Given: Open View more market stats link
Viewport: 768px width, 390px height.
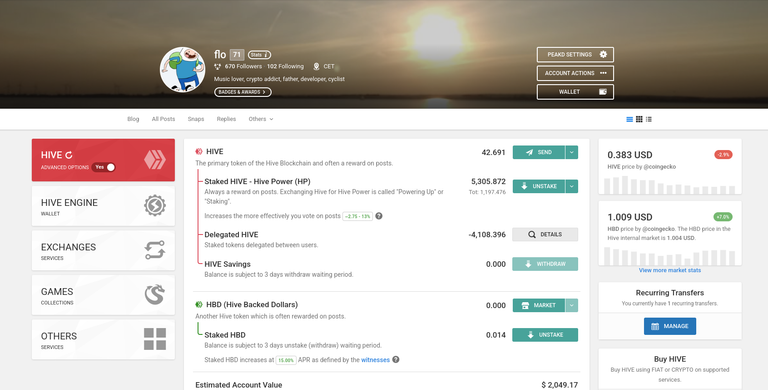Looking at the screenshot, I should 670,270.
